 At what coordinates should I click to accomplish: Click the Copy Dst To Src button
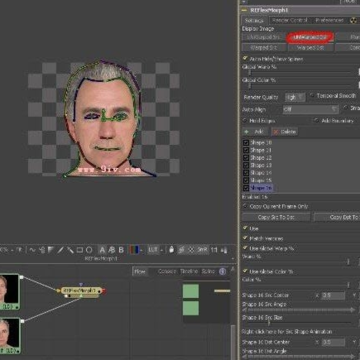point(337,217)
